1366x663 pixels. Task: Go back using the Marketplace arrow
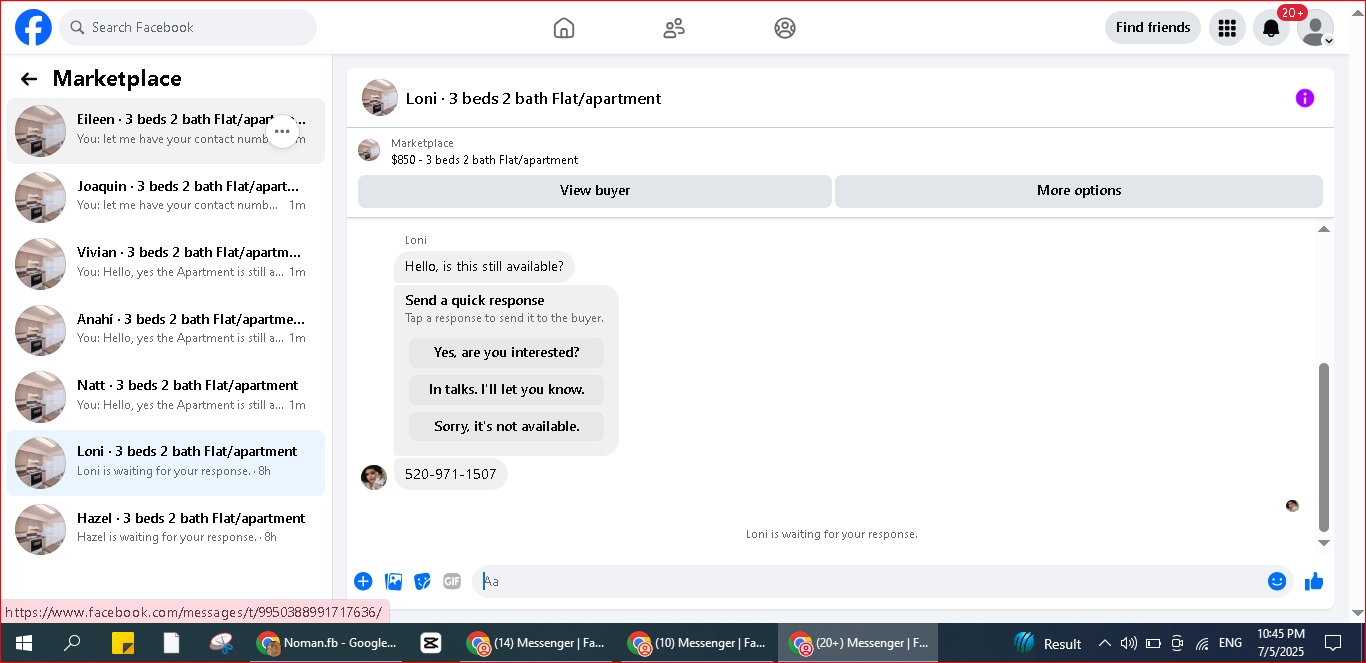29,79
